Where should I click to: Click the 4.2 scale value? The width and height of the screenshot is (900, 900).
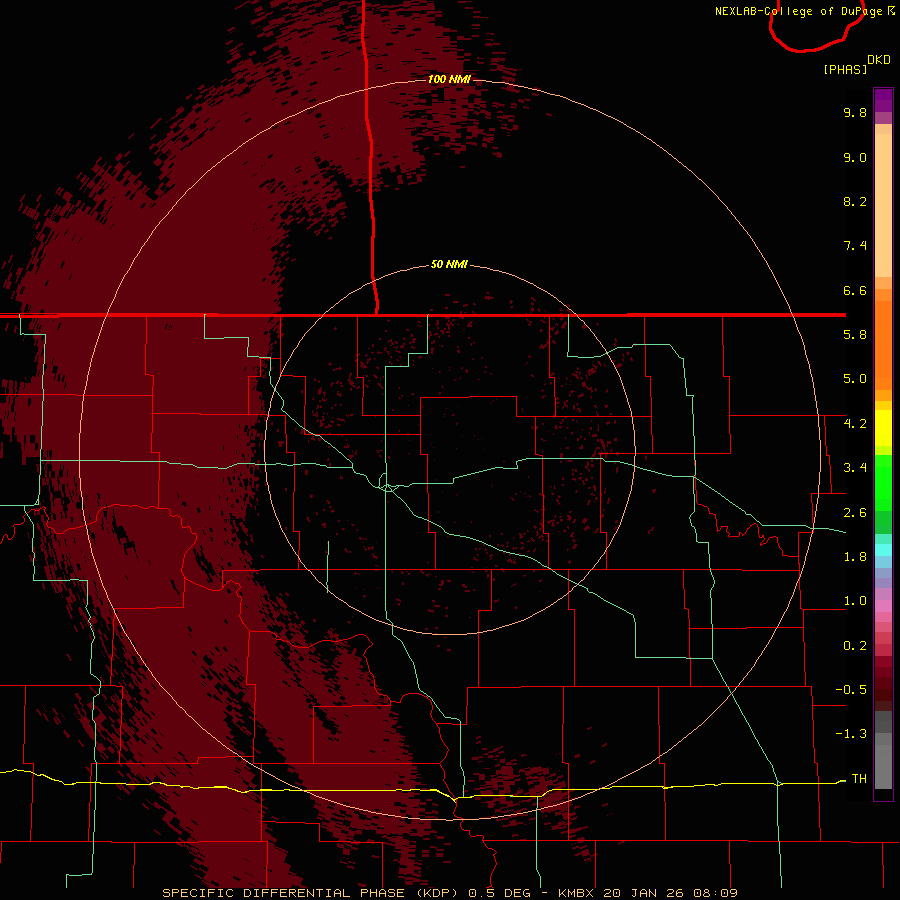point(855,424)
